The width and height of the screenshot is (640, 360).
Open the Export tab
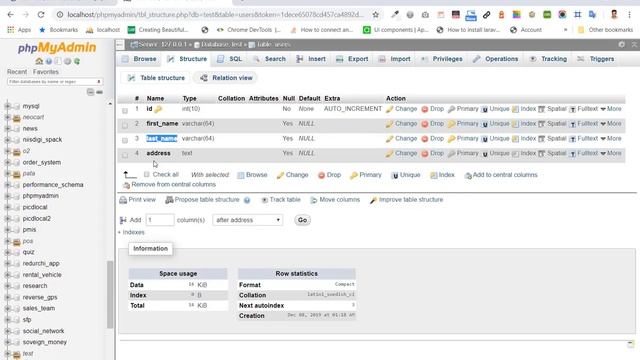click(353, 59)
